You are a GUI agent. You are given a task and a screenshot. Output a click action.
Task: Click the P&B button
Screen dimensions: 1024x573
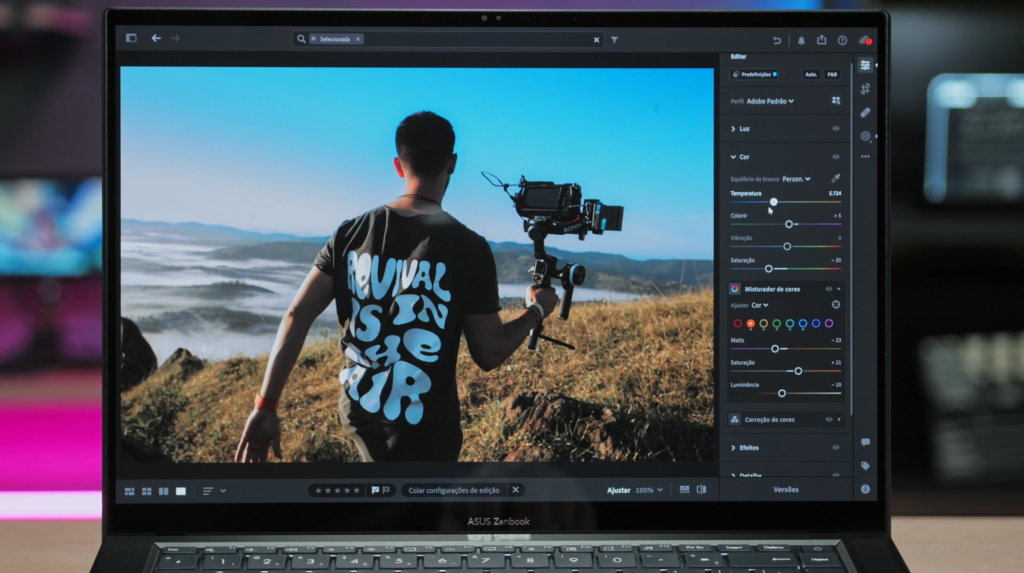832,74
